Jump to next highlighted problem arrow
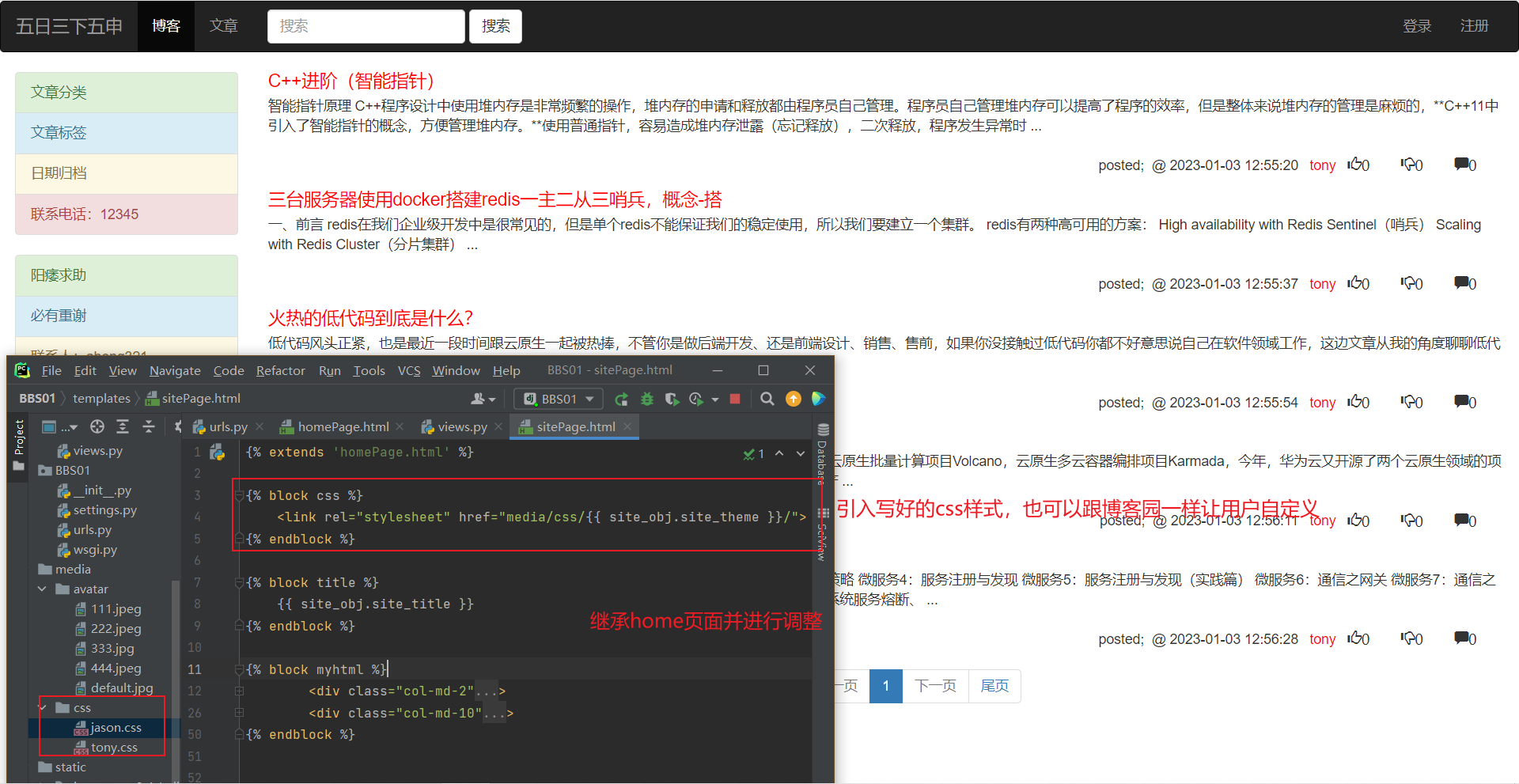1519x784 pixels. (801, 453)
